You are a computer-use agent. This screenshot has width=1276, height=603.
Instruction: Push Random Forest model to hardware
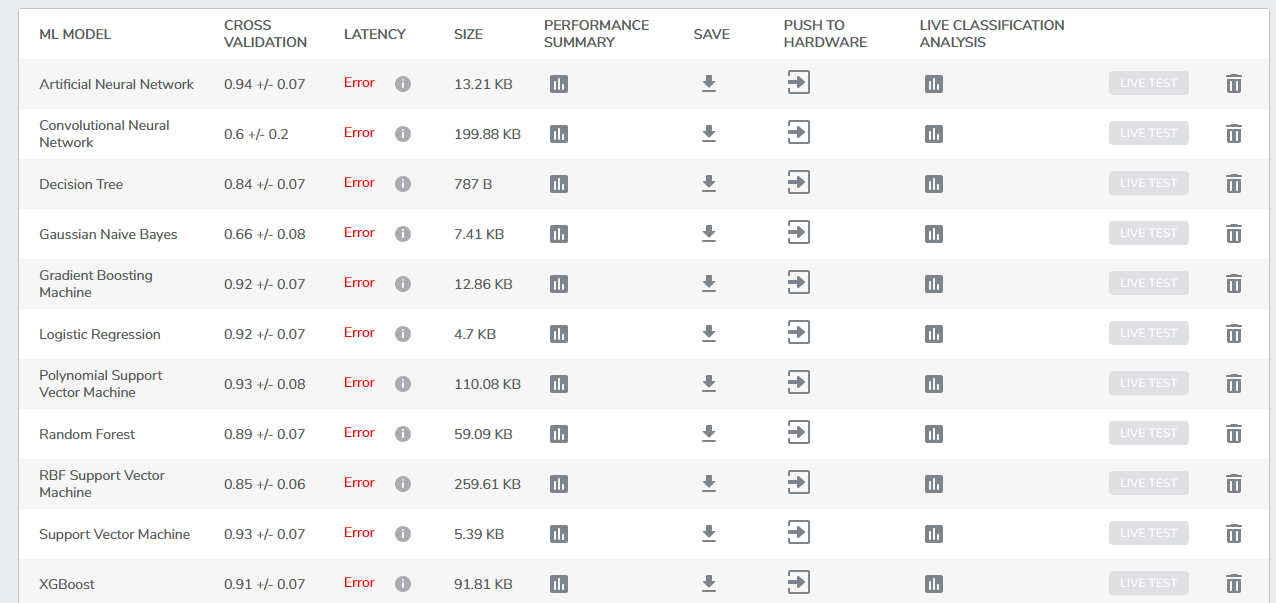(x=797, y=432)
